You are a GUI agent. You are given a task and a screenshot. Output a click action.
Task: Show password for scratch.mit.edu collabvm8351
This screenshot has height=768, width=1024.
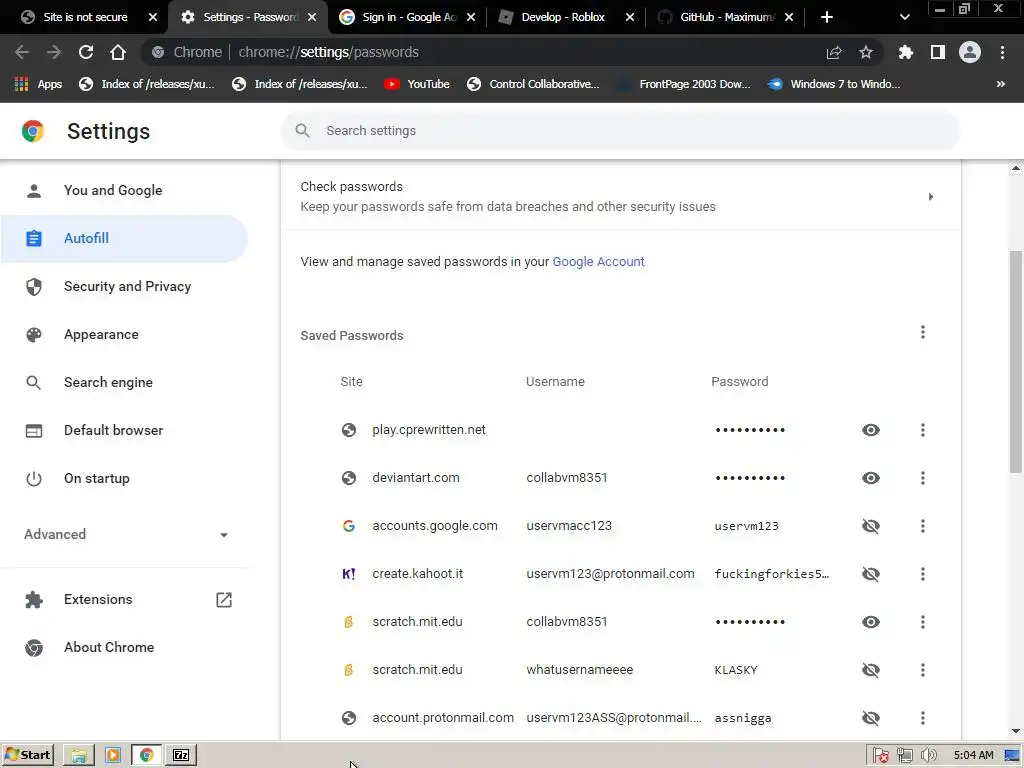pyautogui.click(x=871, y=622)
